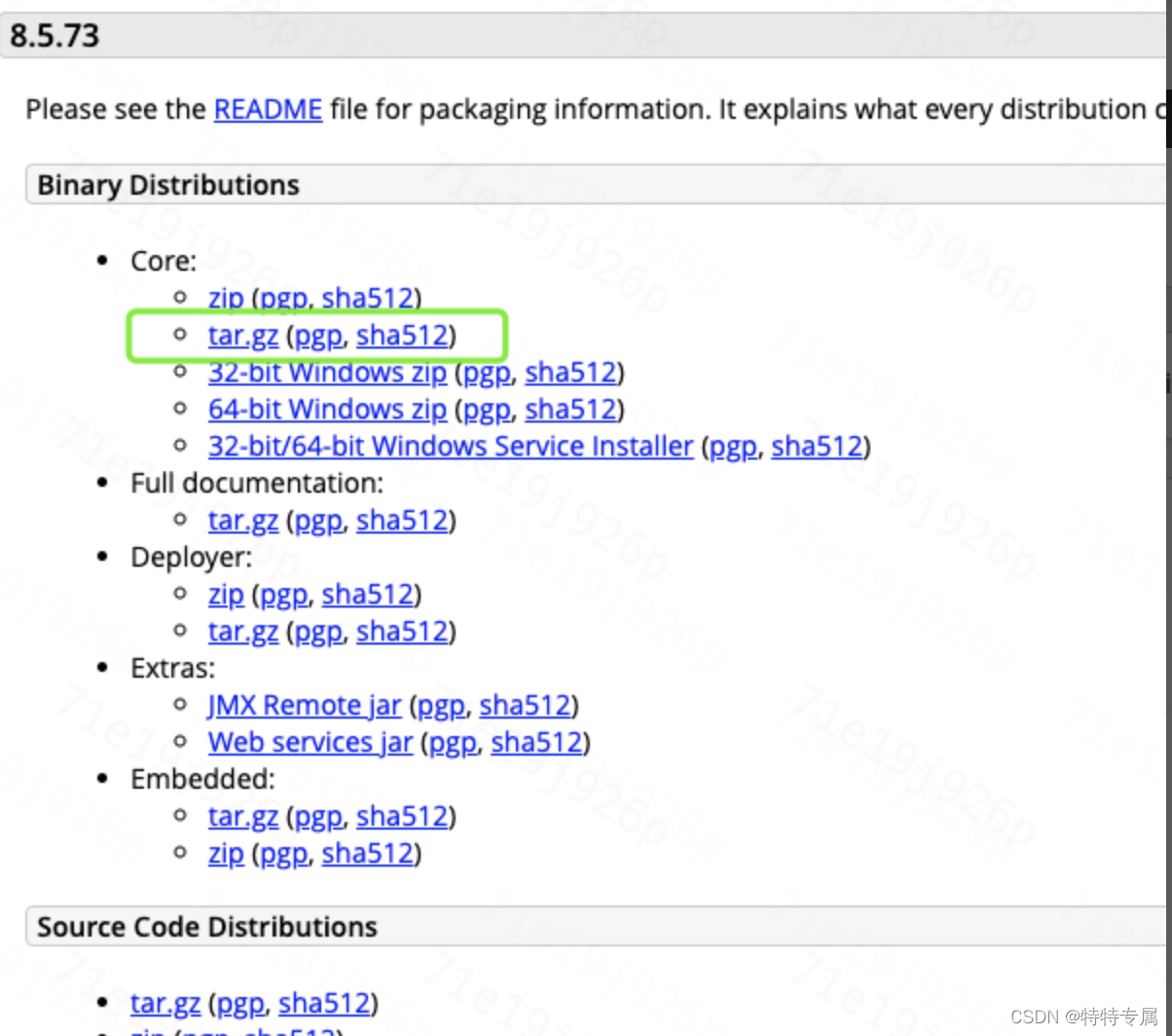
Task: Open sha512 checksum for Deployer zip
Action: coord(368,594)
